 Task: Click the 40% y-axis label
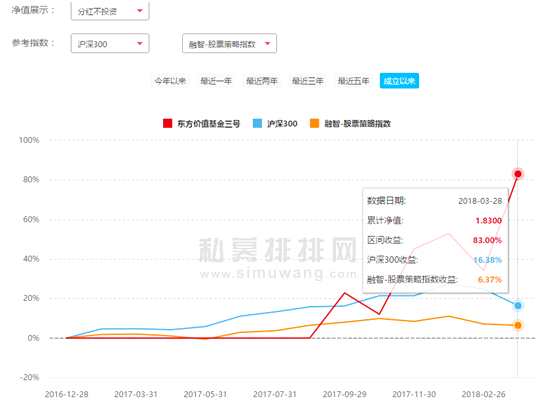click(x=31, y=259)
